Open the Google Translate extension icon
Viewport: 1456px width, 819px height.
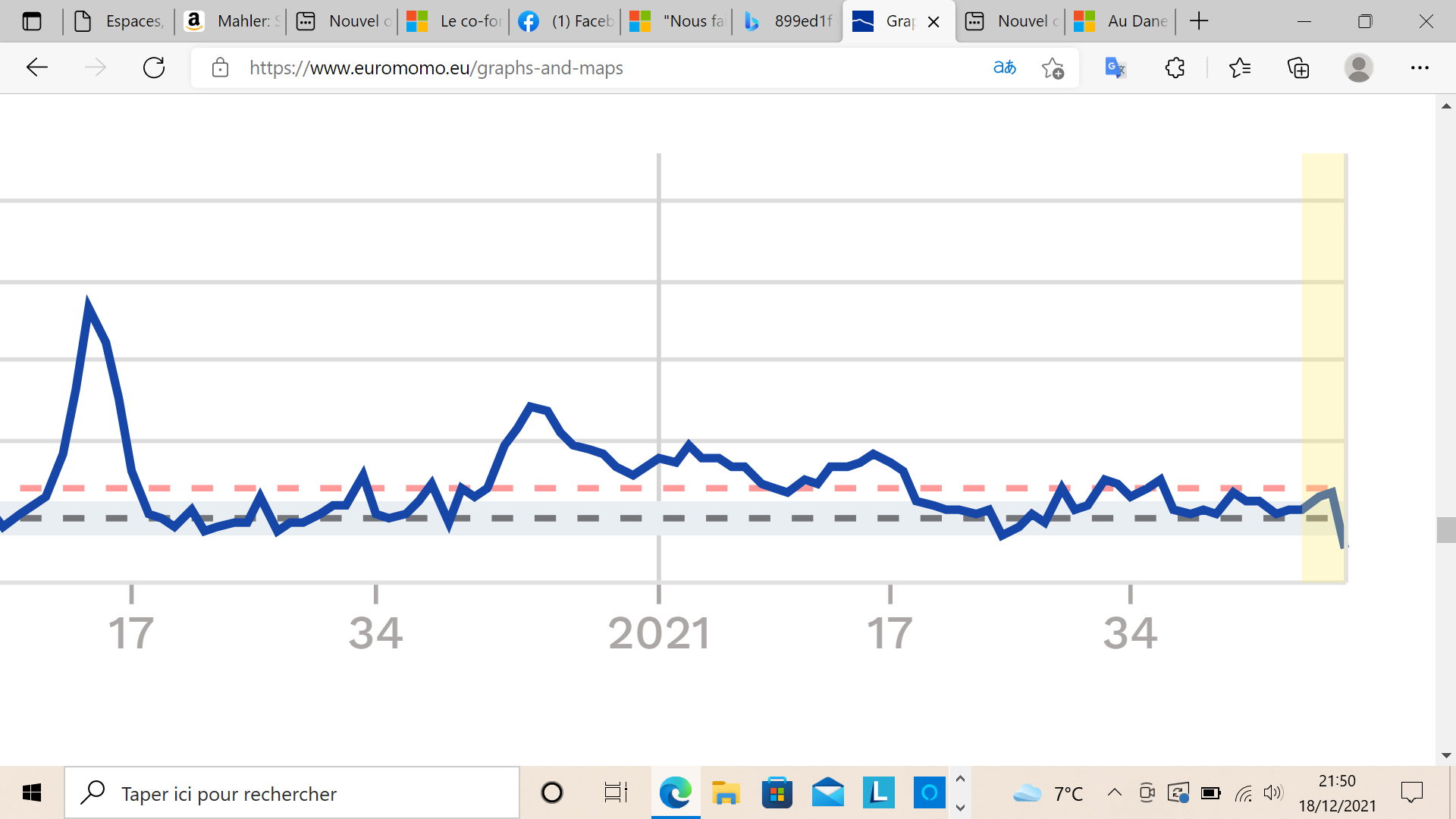[1115, 67]
